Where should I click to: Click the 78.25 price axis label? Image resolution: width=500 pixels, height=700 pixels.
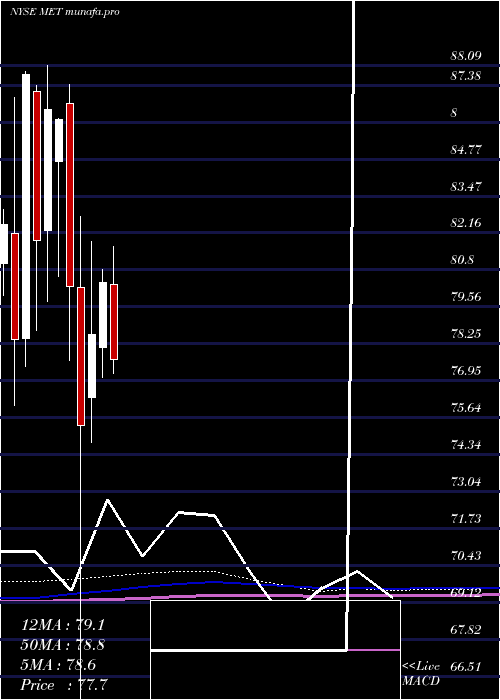tap(466, 333)
